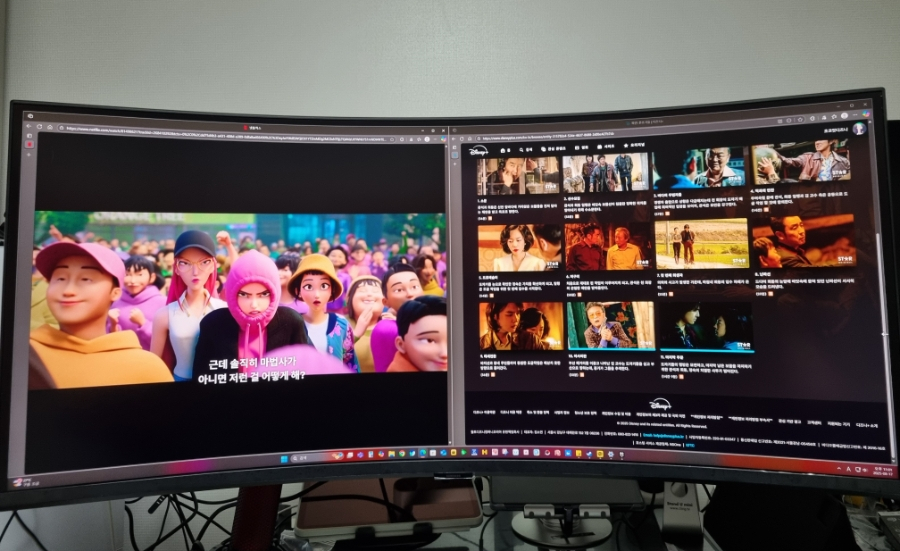Click the Disney+ logo in the header
The height and width of the screenshot is (551, 900).
tap(479, 150)
